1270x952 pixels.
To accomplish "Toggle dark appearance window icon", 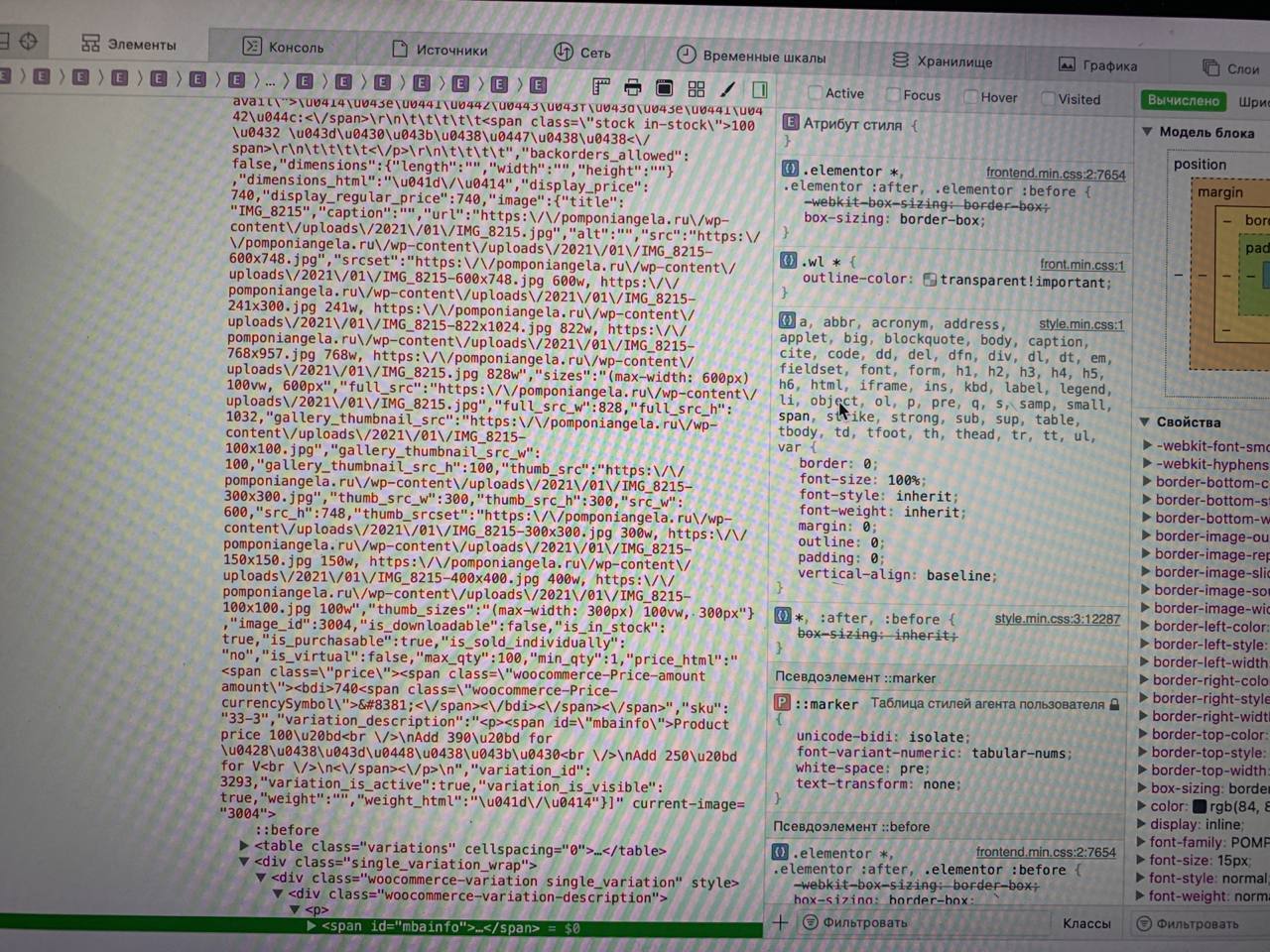I will click(x=664, y=88).
